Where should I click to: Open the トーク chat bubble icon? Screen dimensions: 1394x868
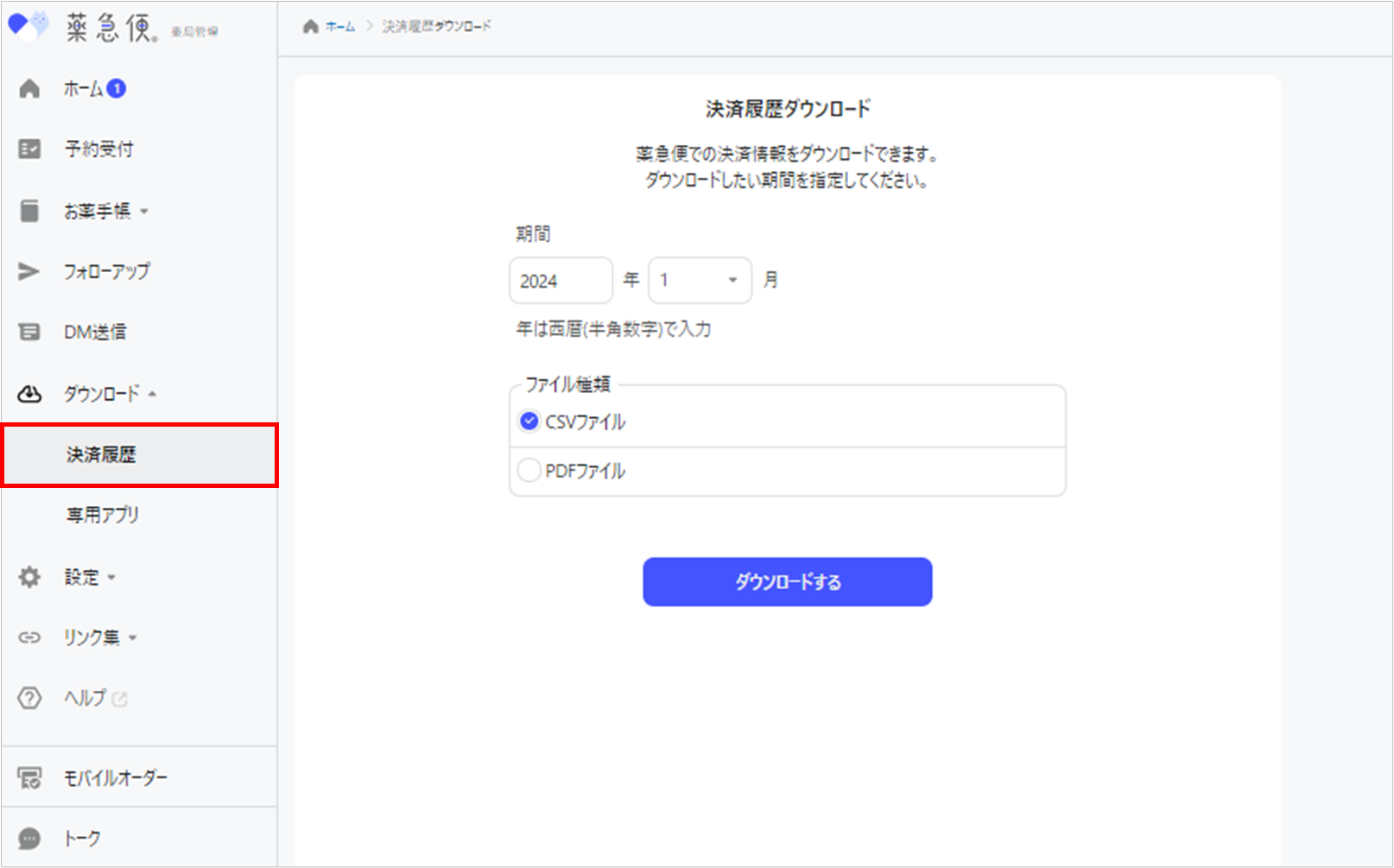pos(29,839)
